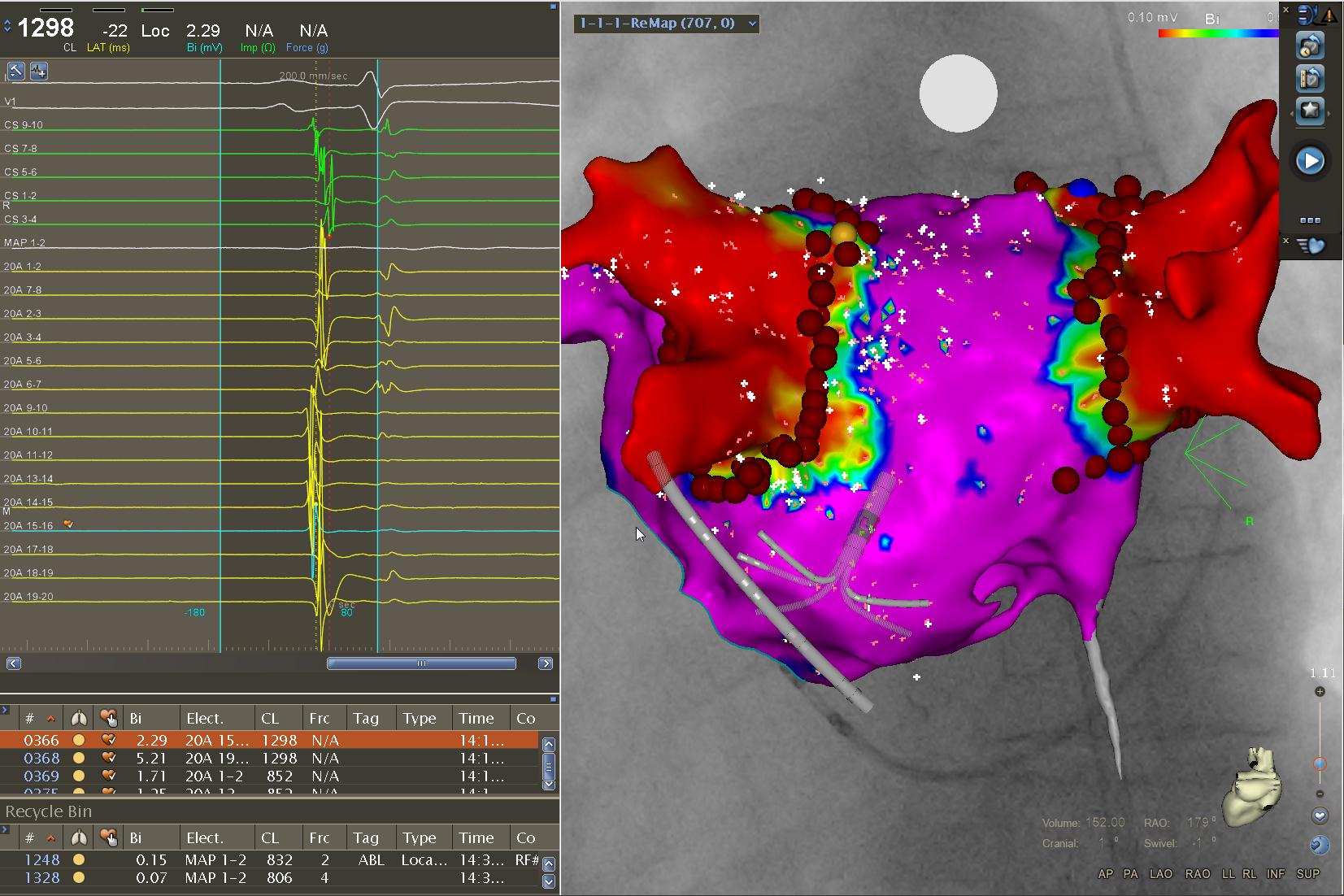Click the add-signal waveform icon beside the hammer

(38, 72)
